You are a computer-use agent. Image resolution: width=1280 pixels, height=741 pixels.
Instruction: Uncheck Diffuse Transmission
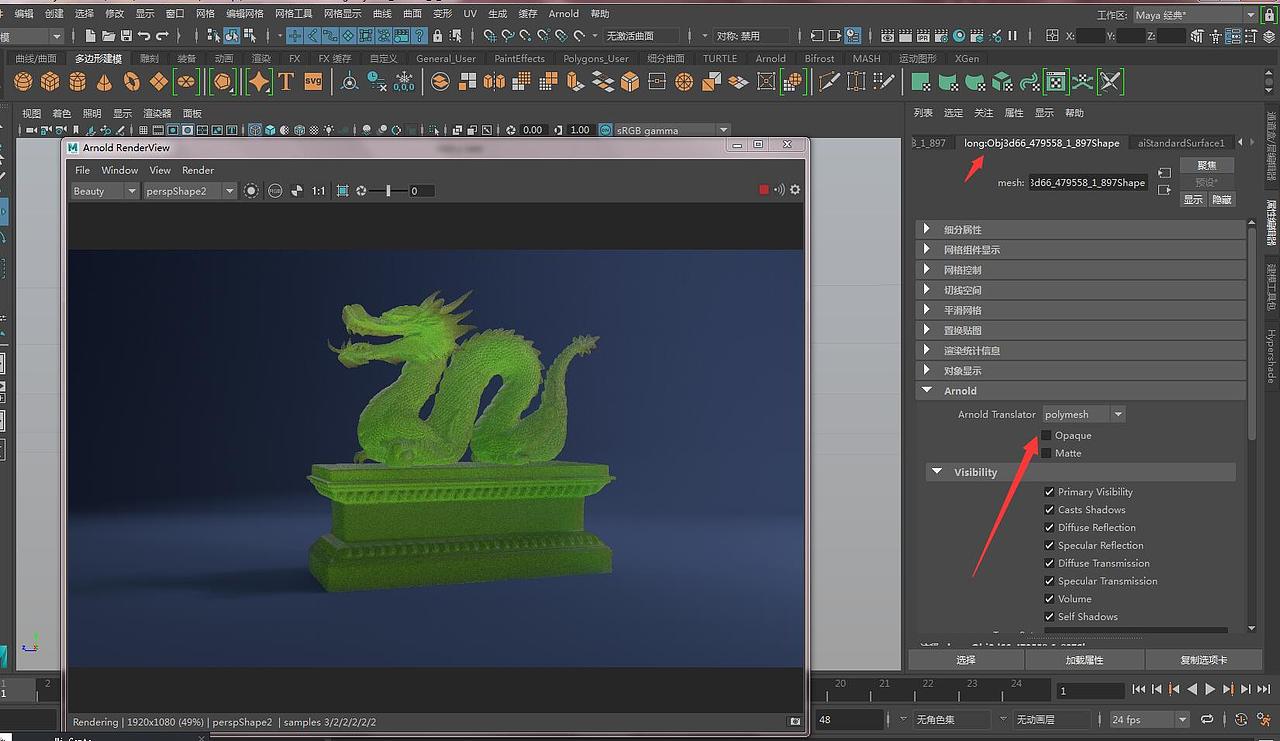(x=1049, y=563)
